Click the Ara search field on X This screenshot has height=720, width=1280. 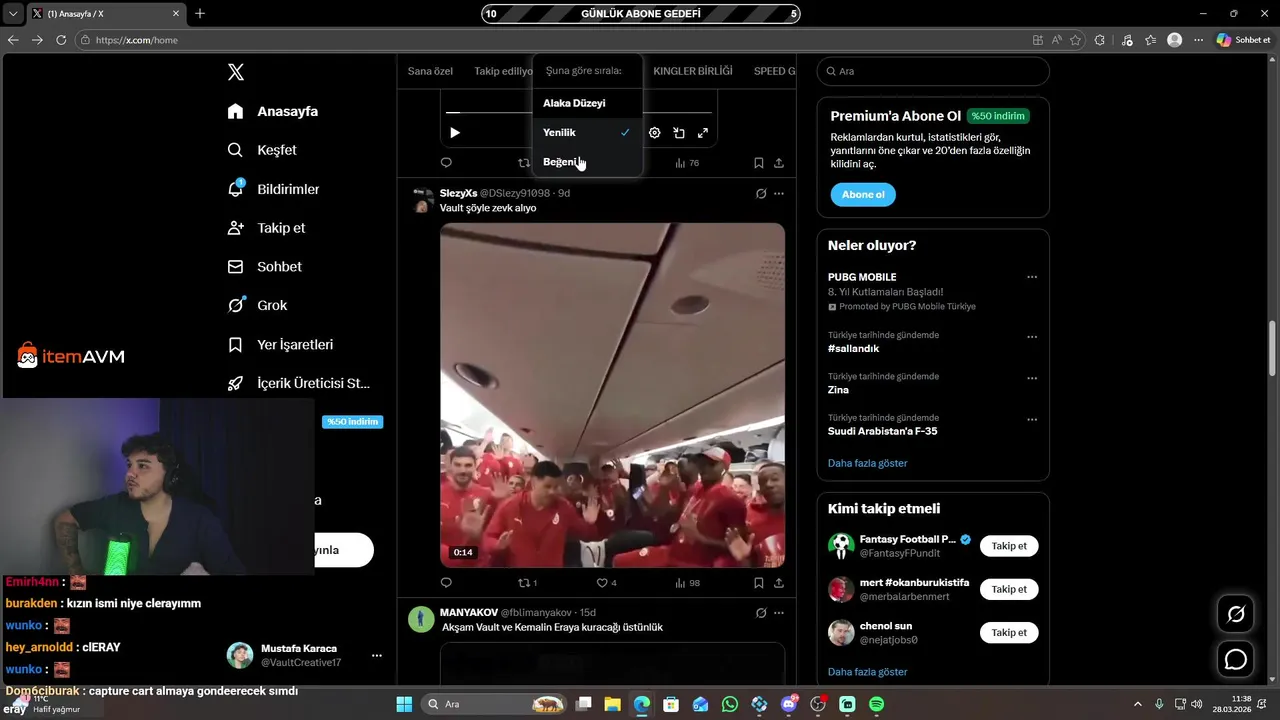tap(933, 71)
